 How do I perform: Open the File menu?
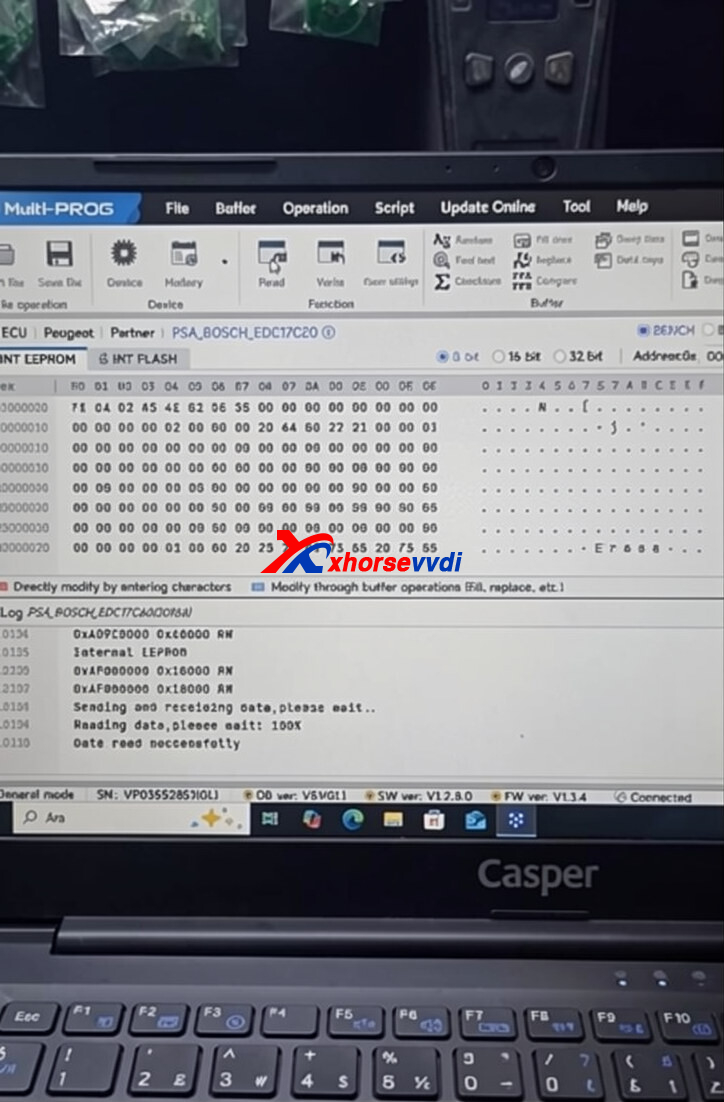(177, 208)
